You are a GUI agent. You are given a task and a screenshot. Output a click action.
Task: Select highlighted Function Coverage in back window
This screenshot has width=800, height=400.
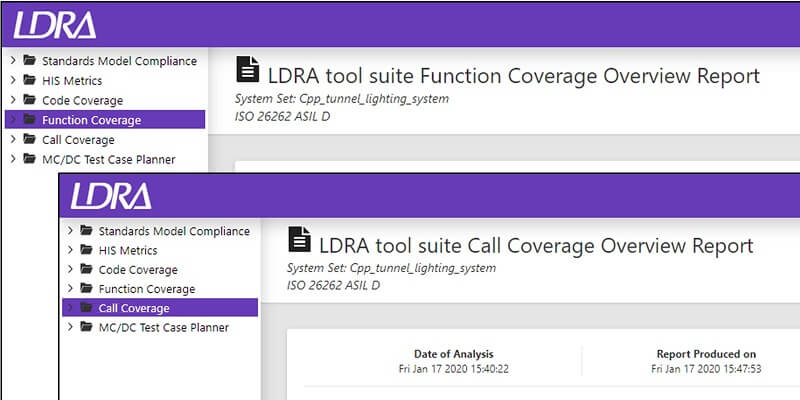(x=105, y=120)
